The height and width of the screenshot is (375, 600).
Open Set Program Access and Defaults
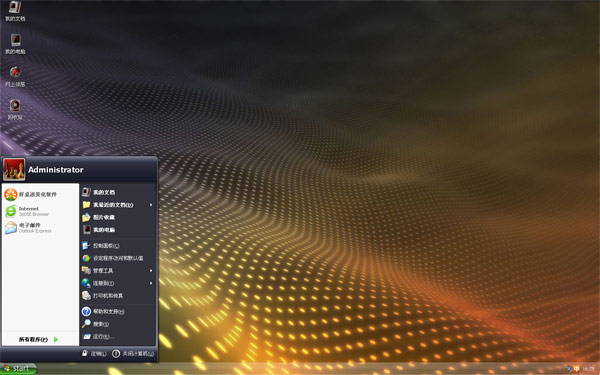pos(118,258)
